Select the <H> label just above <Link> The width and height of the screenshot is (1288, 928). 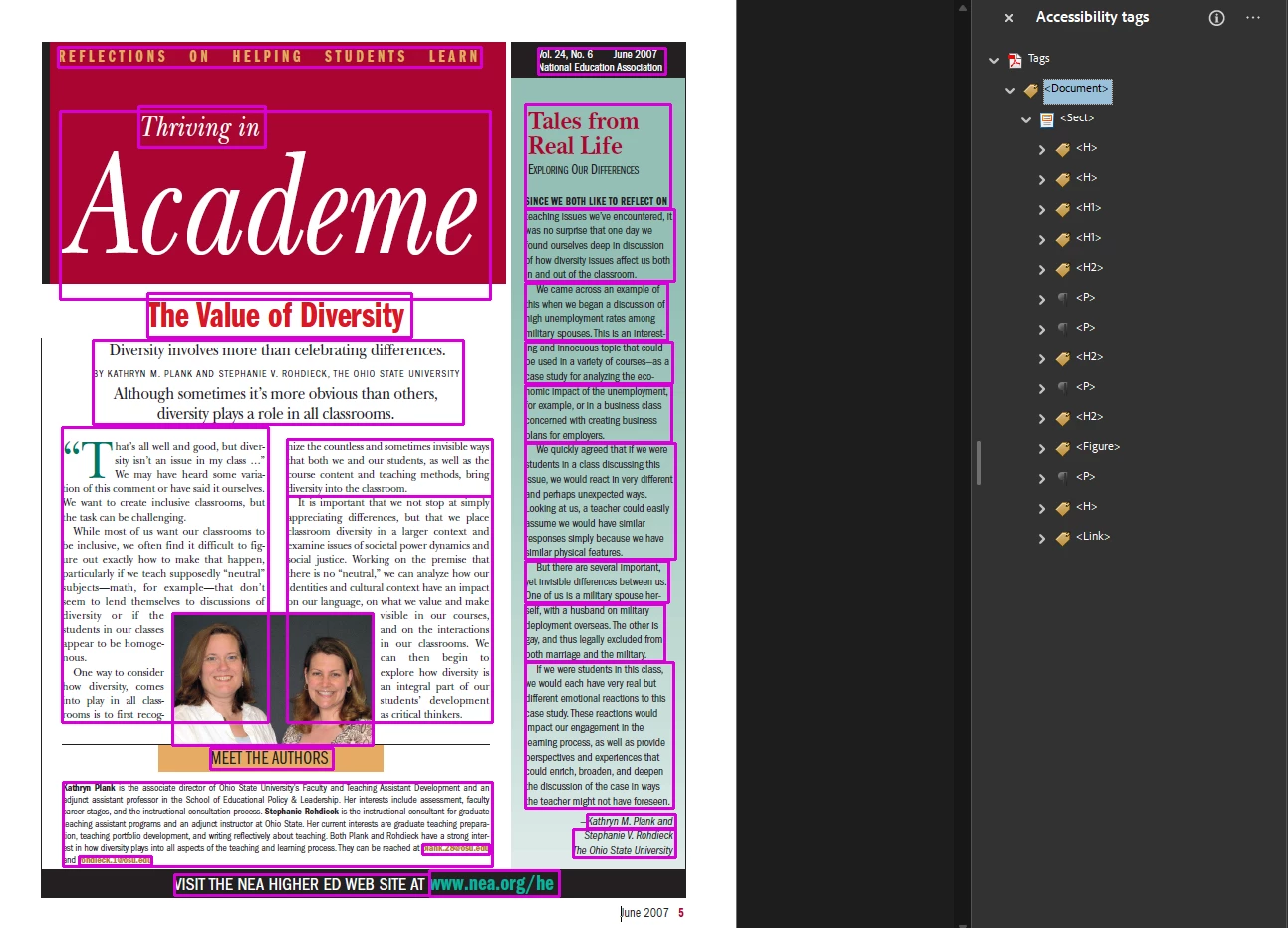1087,507
